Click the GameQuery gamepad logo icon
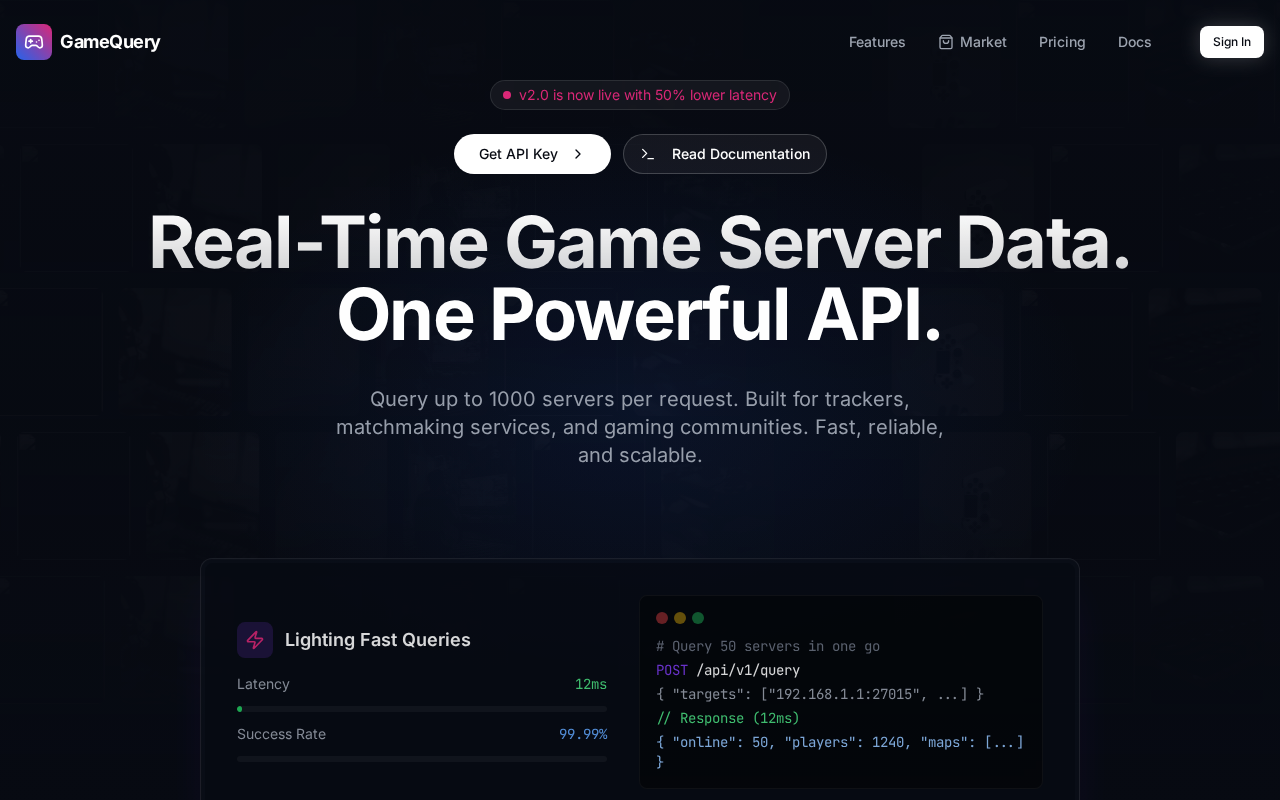This screenshot has height=800, width=1280. click(34, 42)
